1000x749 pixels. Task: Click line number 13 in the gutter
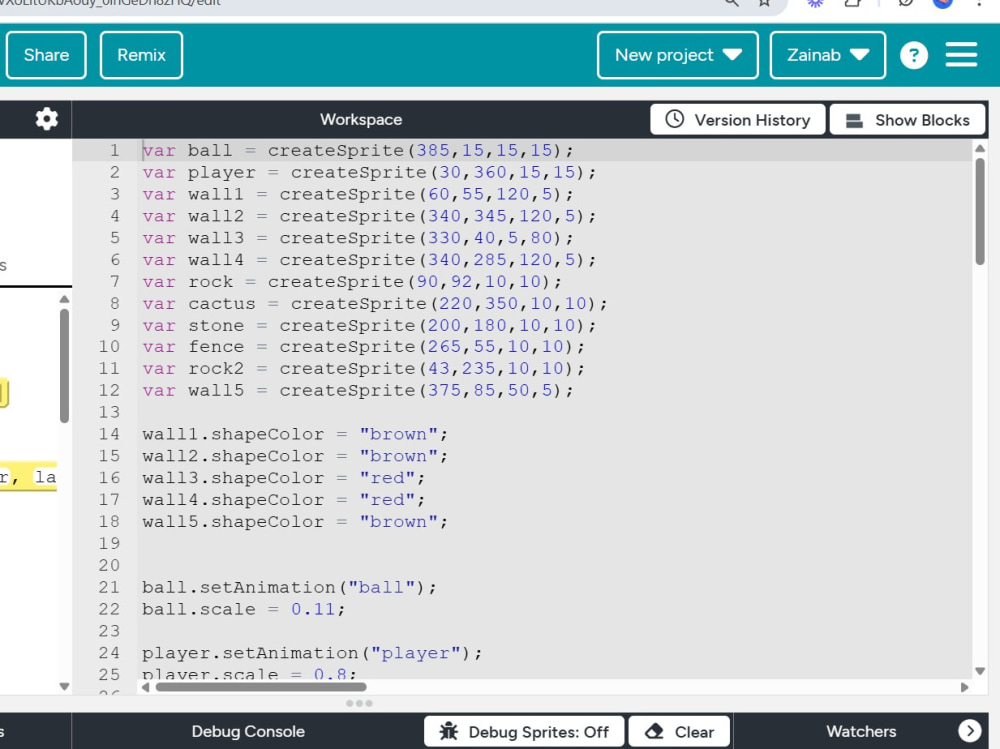[x=109, y=412]
